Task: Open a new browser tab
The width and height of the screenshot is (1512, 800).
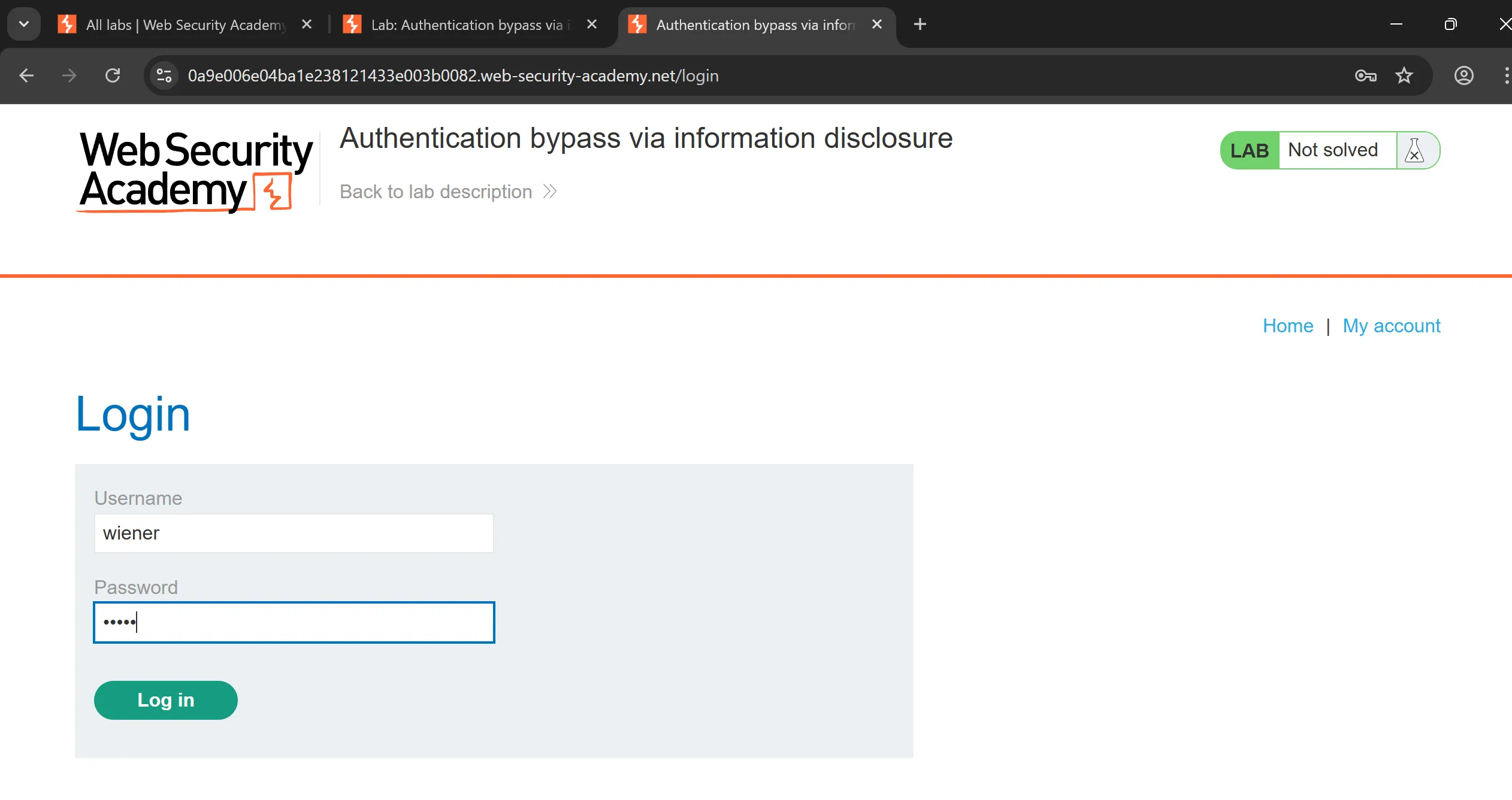Action: point(920,25)
